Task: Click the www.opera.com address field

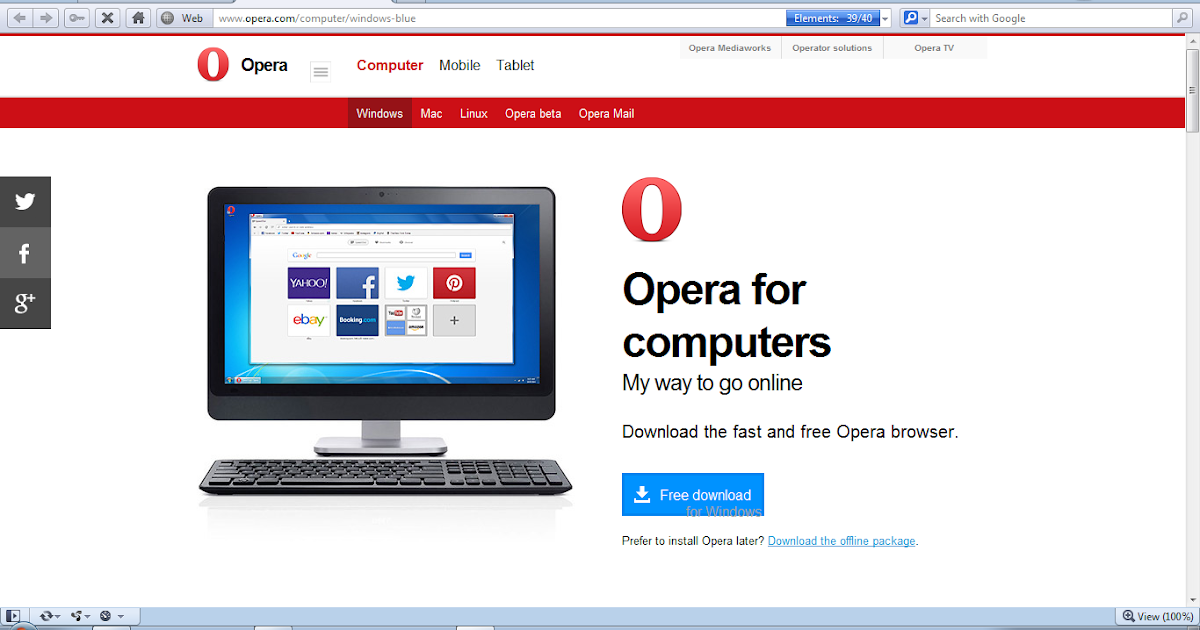Action: click(500, 18)
